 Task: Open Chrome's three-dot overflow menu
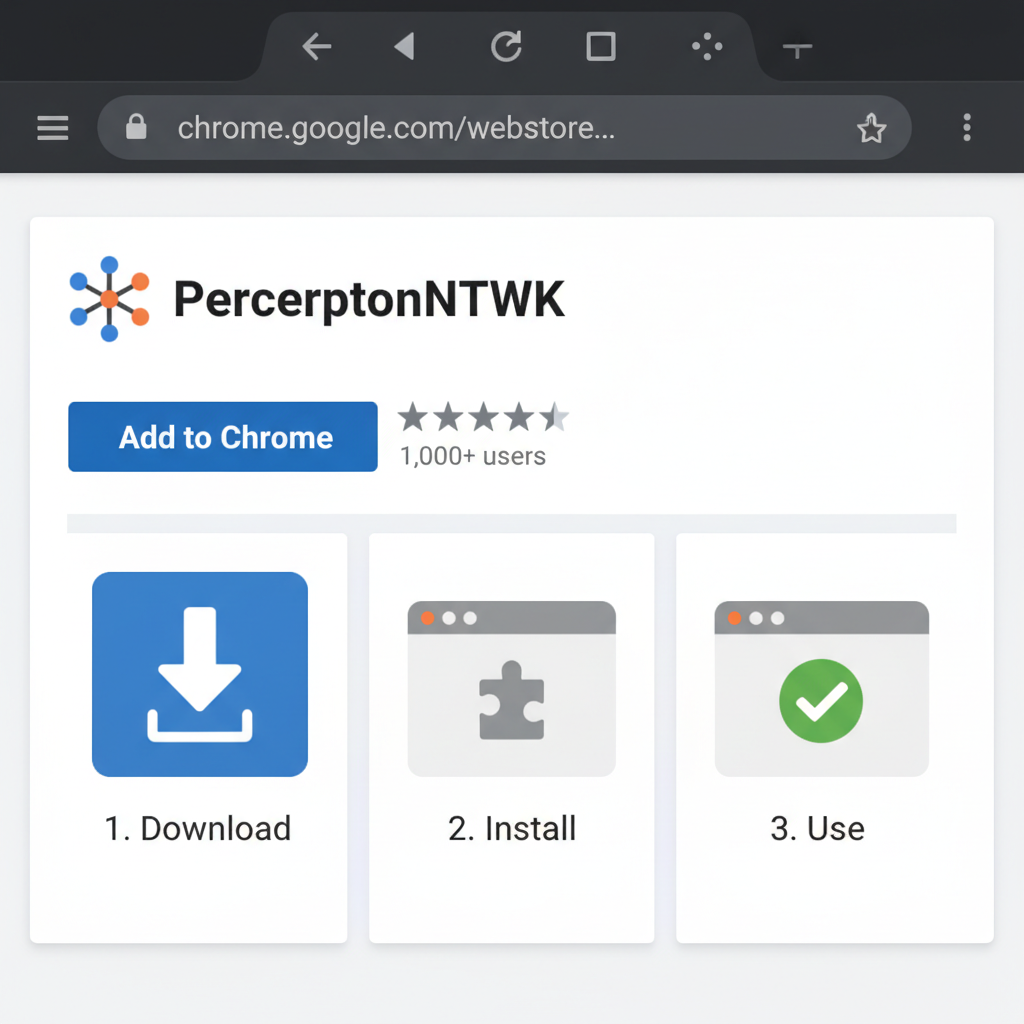pyautogui.click(x=966, y=127)
